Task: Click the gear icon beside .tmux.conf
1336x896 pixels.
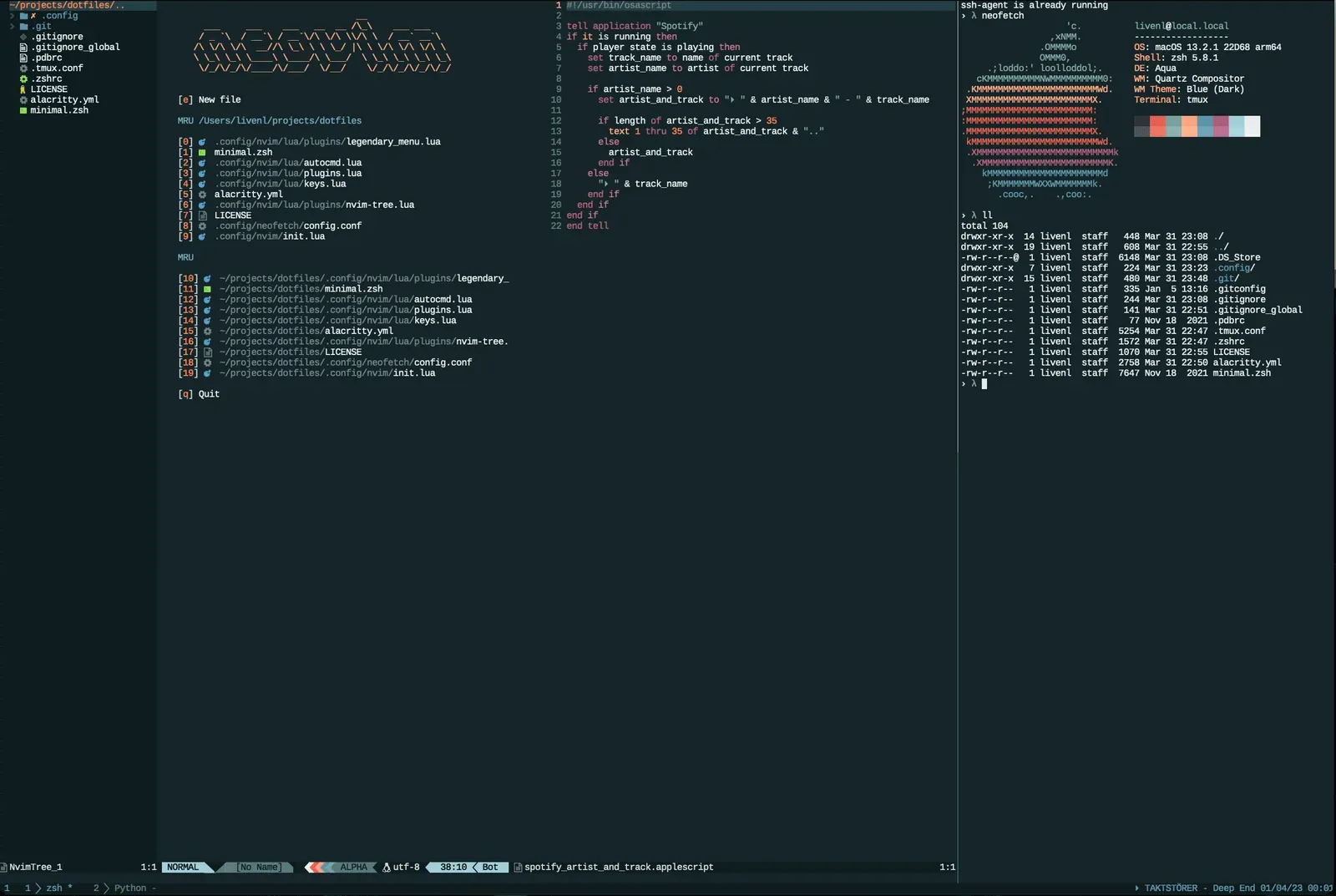Action: 23,68
